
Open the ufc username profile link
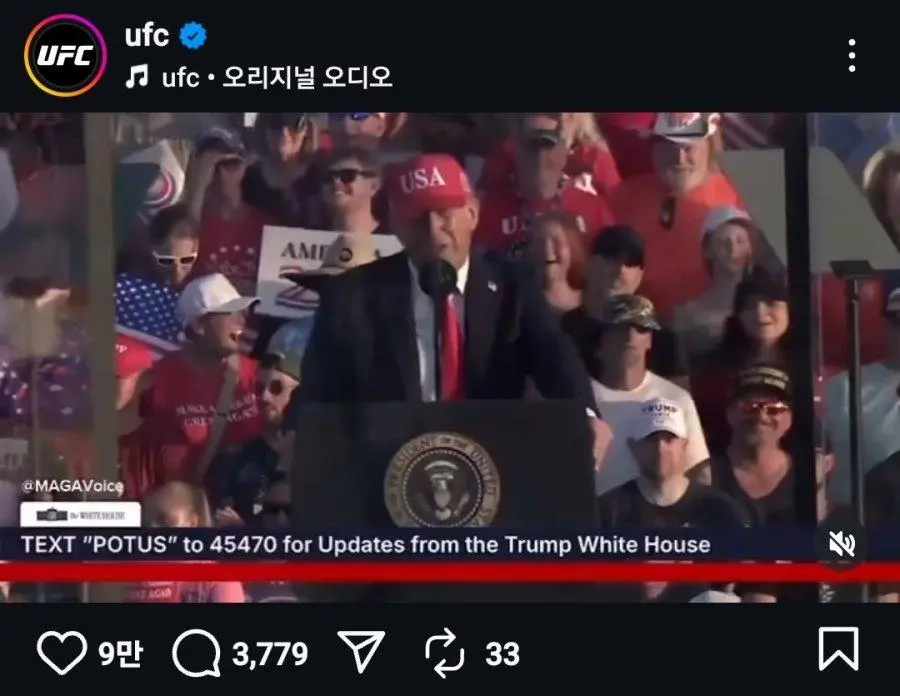click(x=147, y=36)
